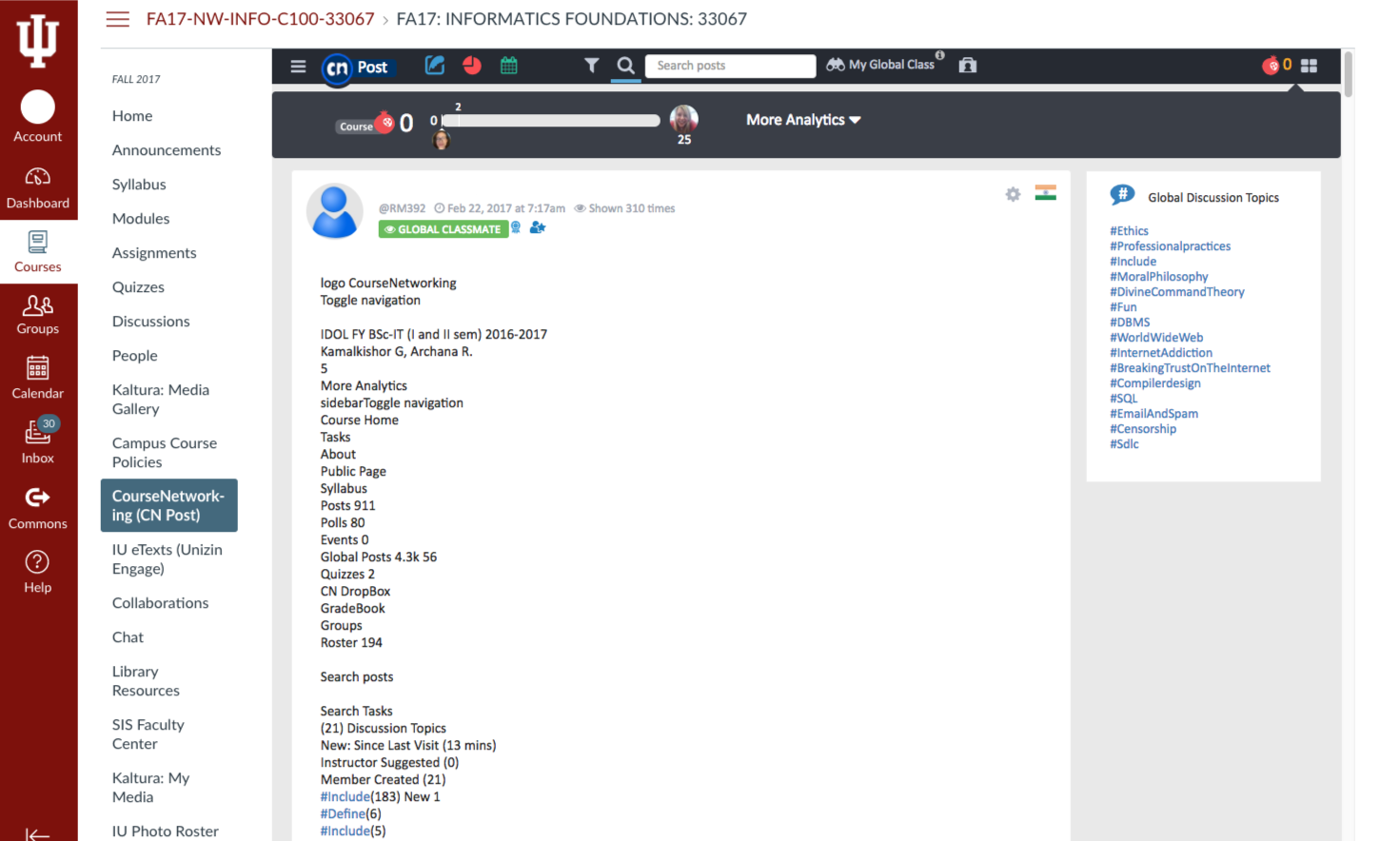The width and height of the screenshot is (1400, 841).
Task: Click the anar seeds counter icon
Action: (x=1276, y=65)
